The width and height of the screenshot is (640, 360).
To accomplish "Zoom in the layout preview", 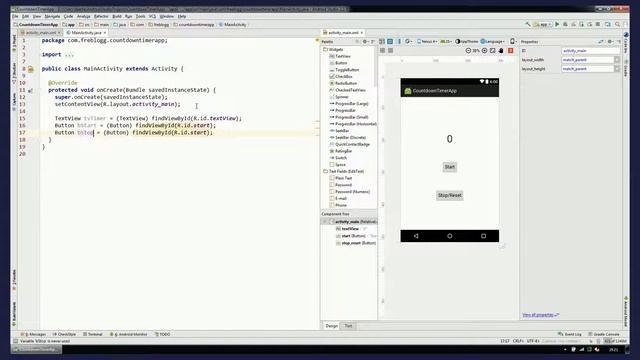I will [x=484, y=51].
